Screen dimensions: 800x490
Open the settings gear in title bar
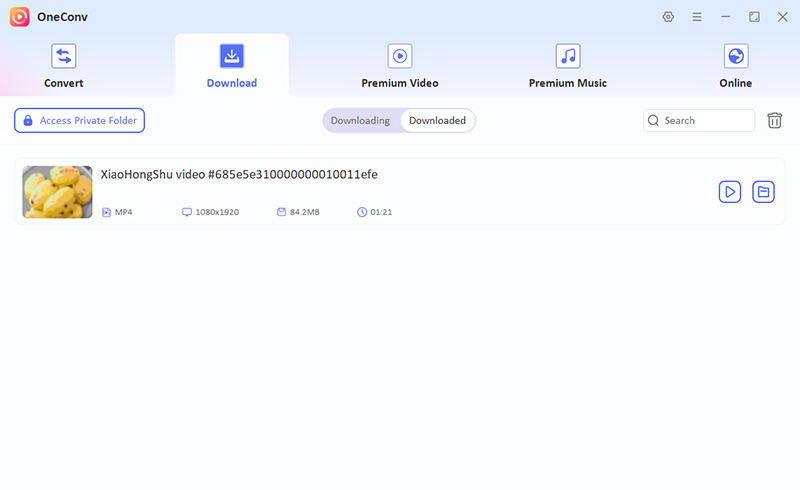668,17
